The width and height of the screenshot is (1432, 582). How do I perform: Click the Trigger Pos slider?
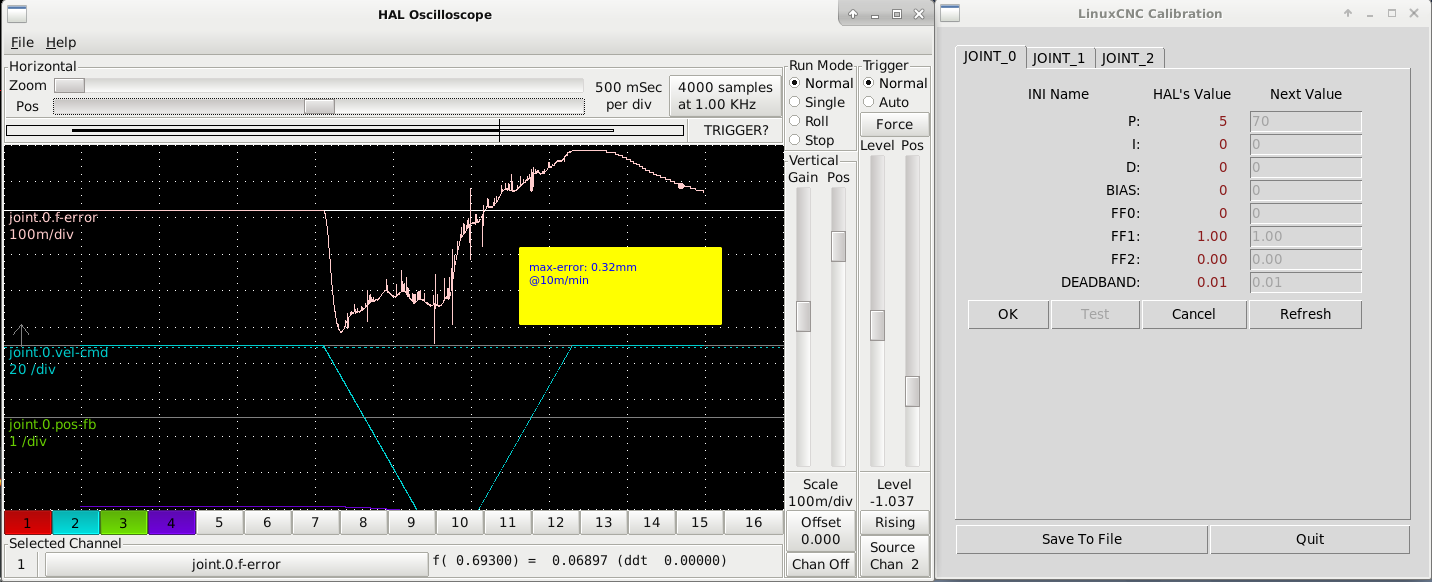tap(912, 311)
